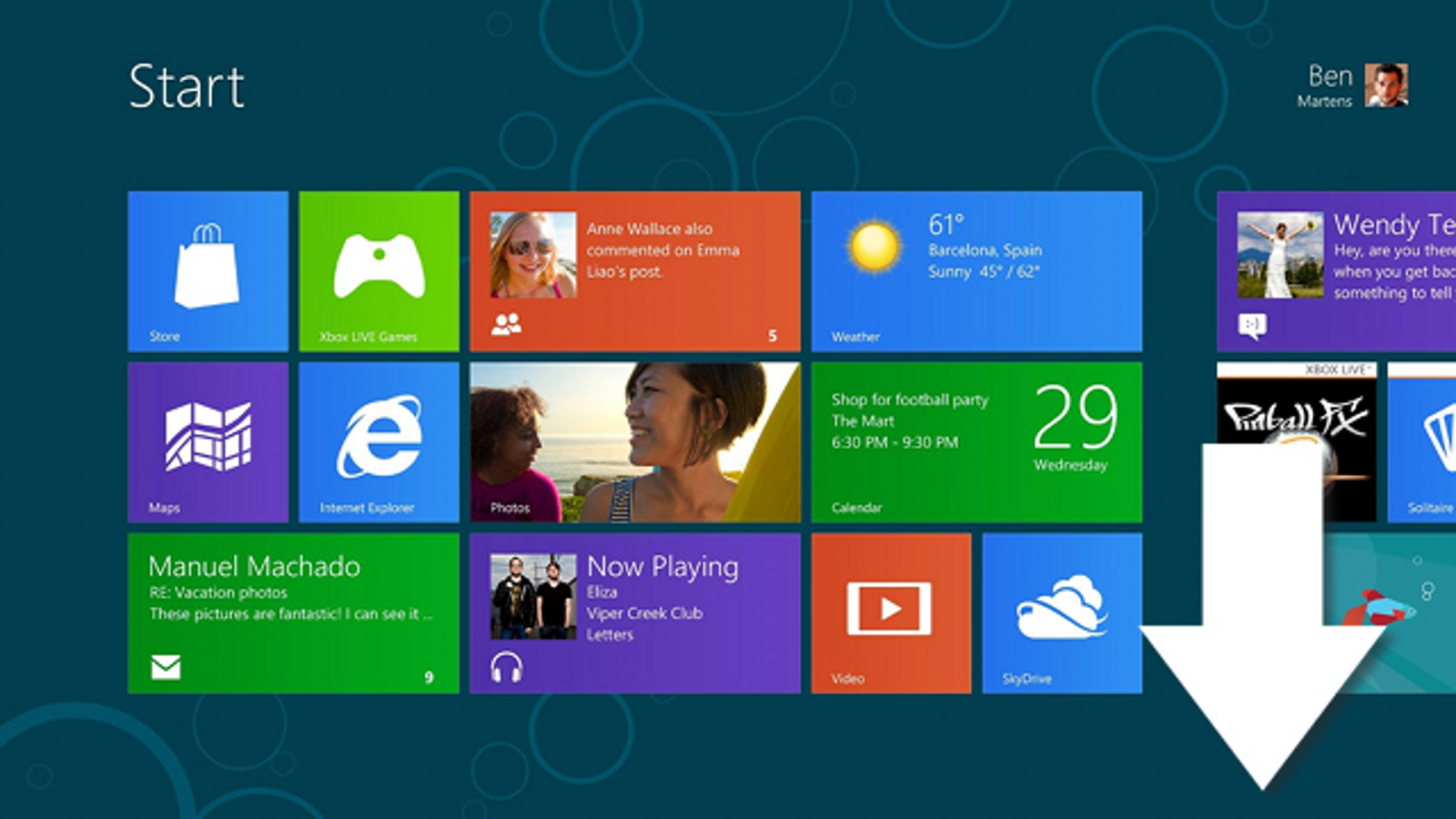Open the Solitaire tile
1456x819 pixels.
[x=1421, y=442]
